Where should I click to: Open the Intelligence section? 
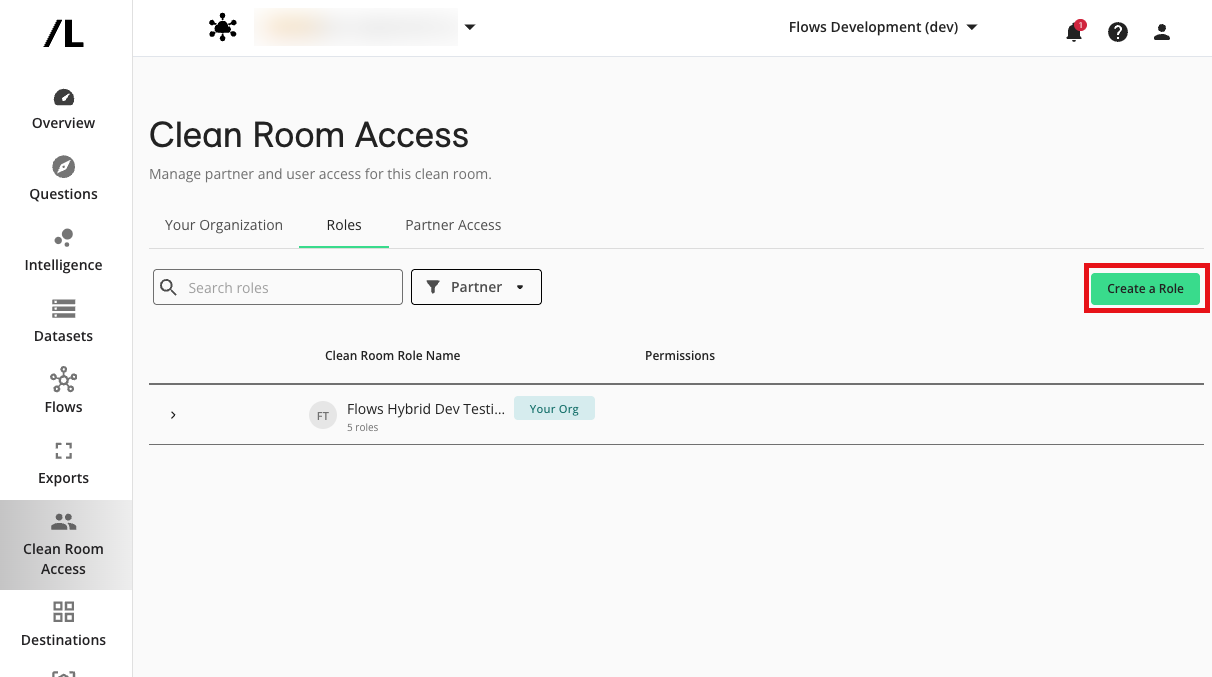pyautogui.click(x=64, y=251)
